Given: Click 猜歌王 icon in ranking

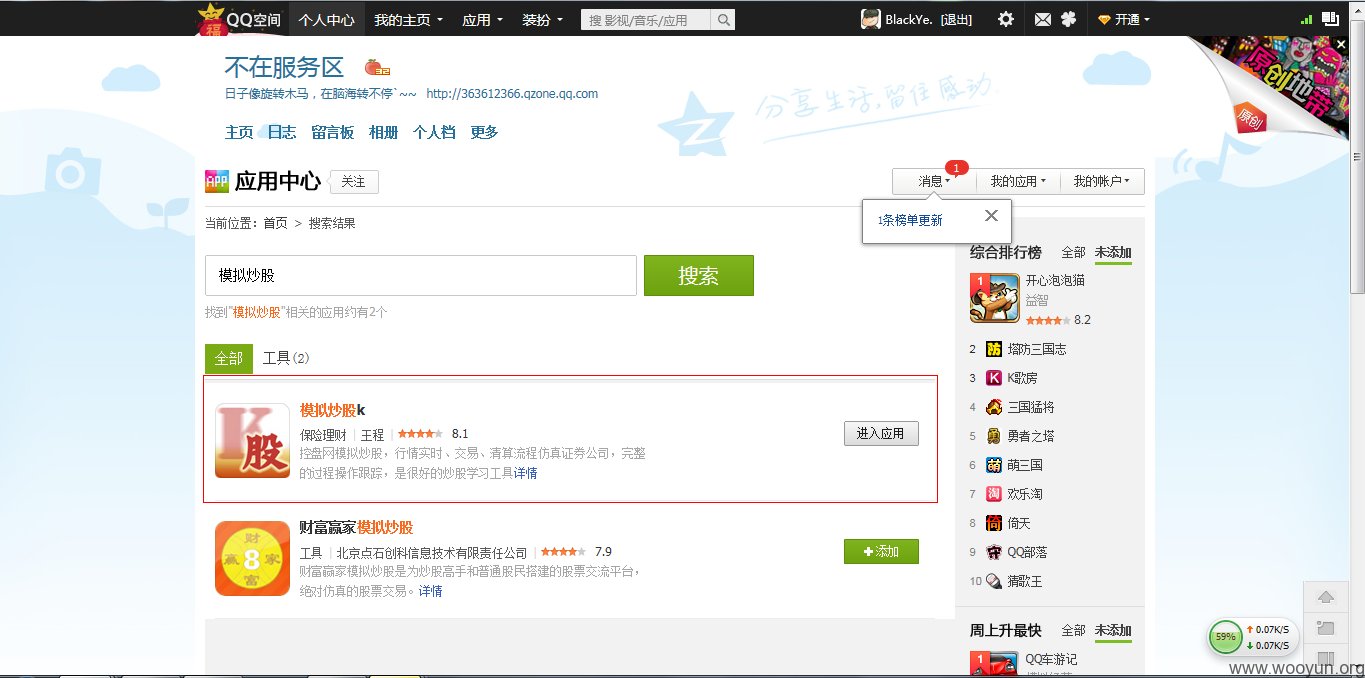Looking at the screenshot, I should [994, 581].
